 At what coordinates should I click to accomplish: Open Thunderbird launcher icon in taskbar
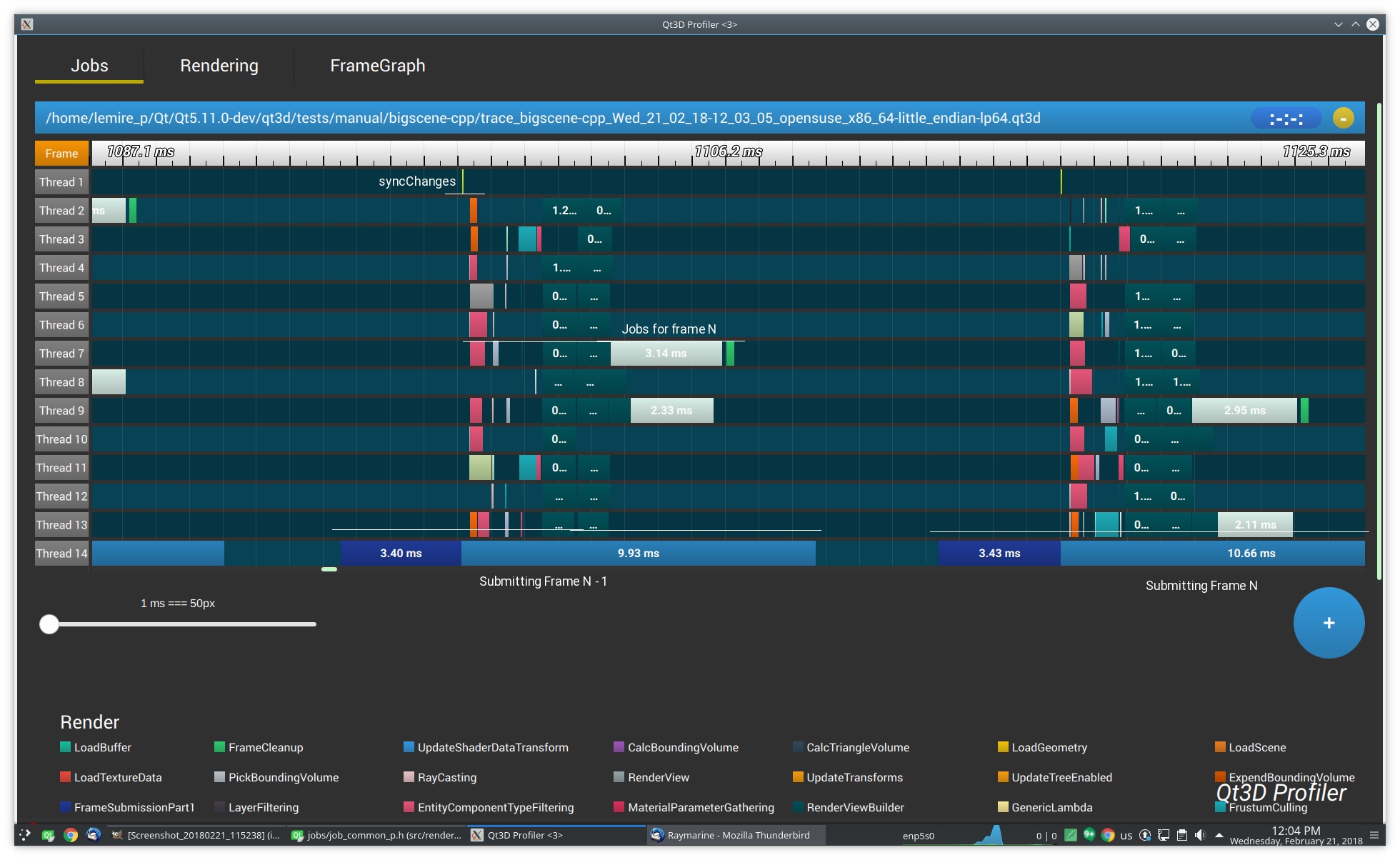tap(94, 835)
